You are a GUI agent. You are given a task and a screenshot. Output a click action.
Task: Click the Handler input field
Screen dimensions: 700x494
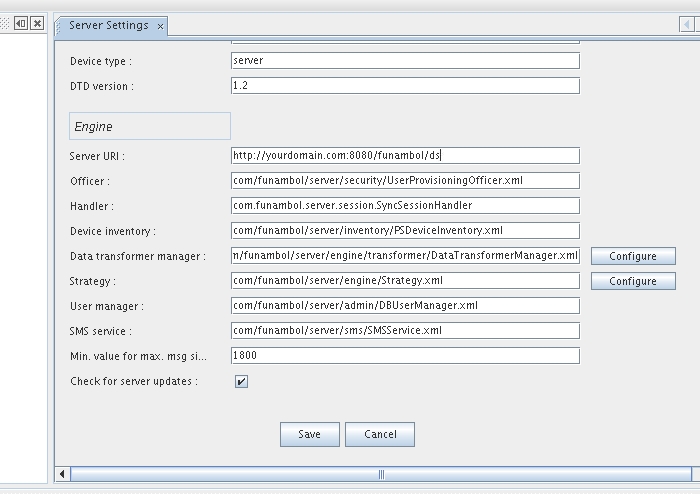tap(405, 206)
